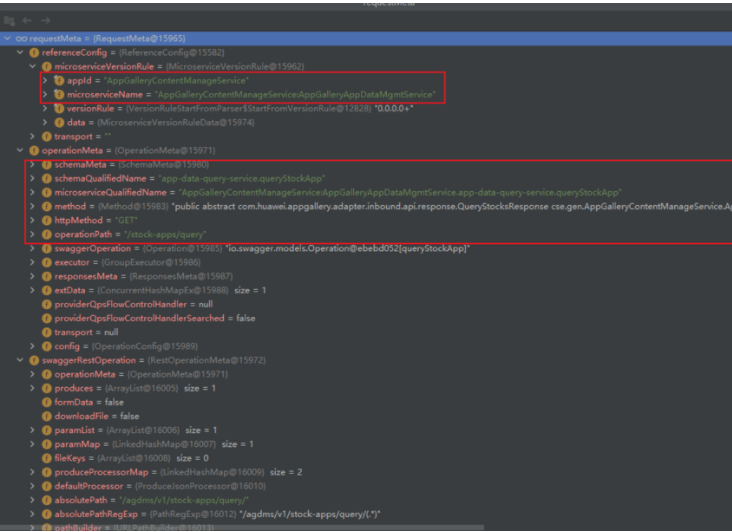
Task: Click the watch icon beside requestMeta
Action: (x=21, y=38)
